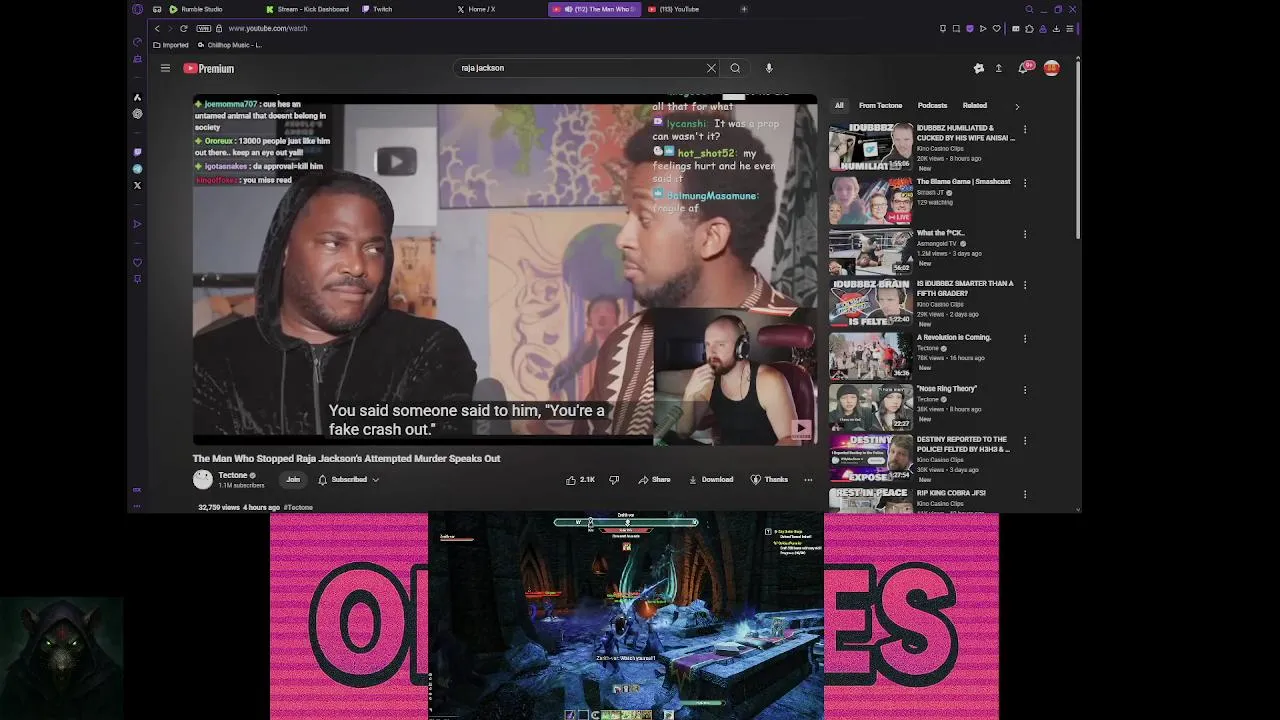Download the video
Image resolution: width=1280 pixels, height=720 pixels.
tap(711, 480)
